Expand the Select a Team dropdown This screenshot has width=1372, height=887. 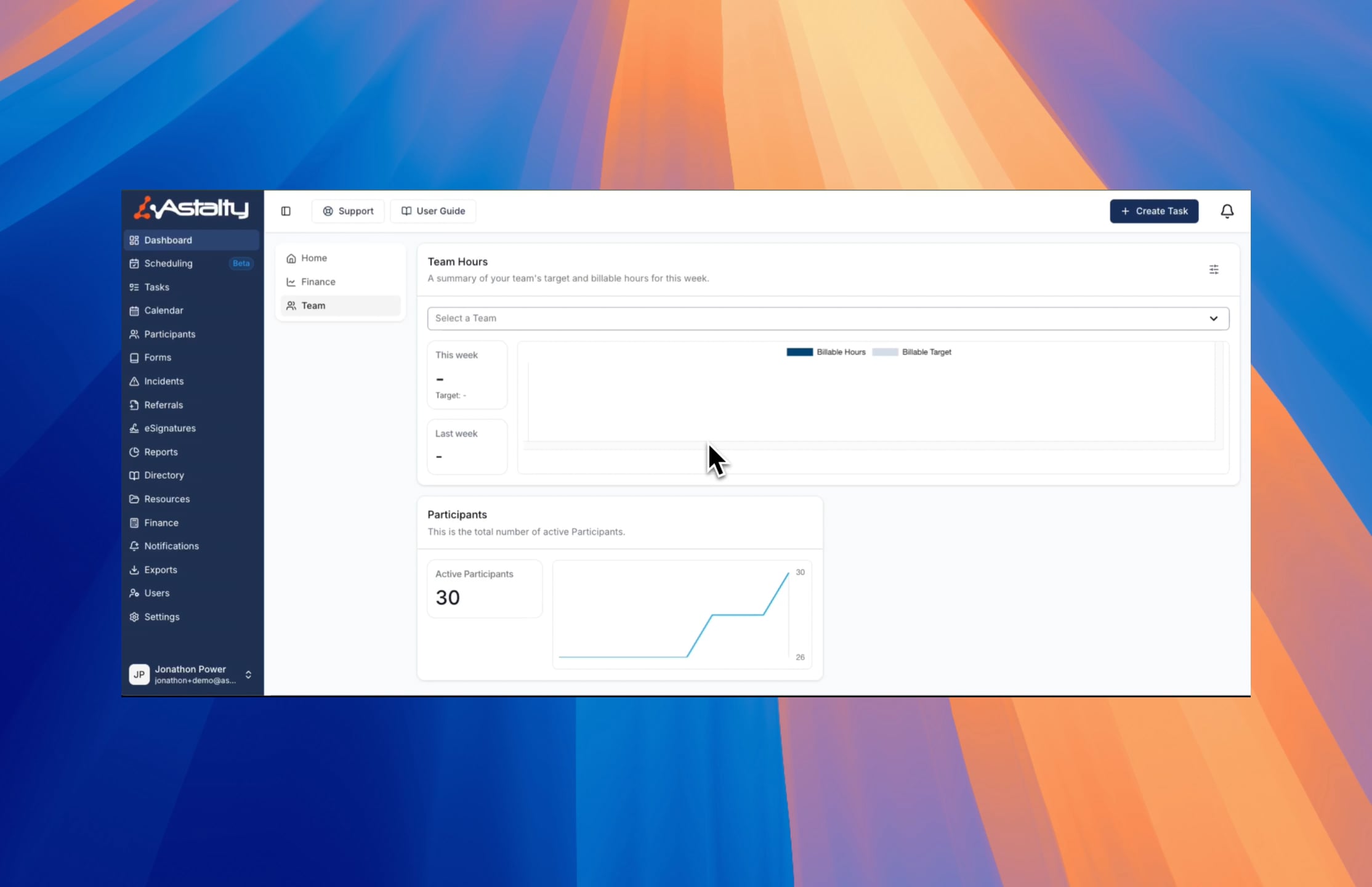pos(828,318)
